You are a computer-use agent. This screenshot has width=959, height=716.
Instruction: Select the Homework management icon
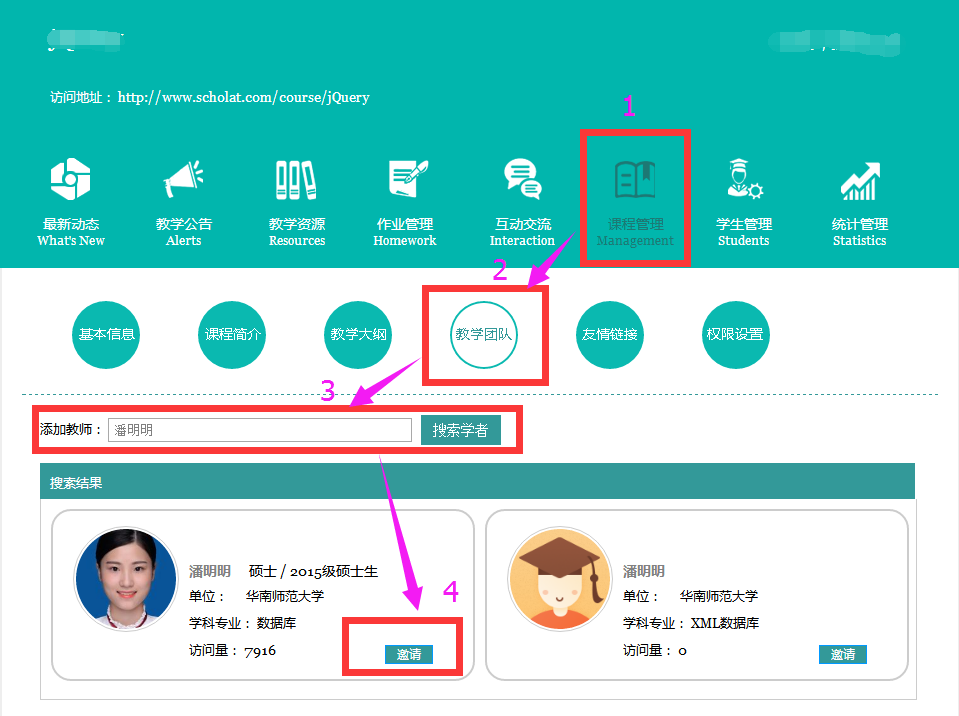[x=407, y=181]
